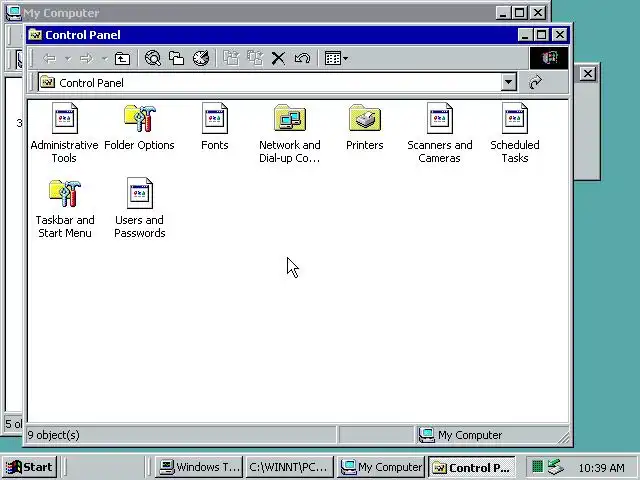Click the green system tray icon

[x=538, y=467]
